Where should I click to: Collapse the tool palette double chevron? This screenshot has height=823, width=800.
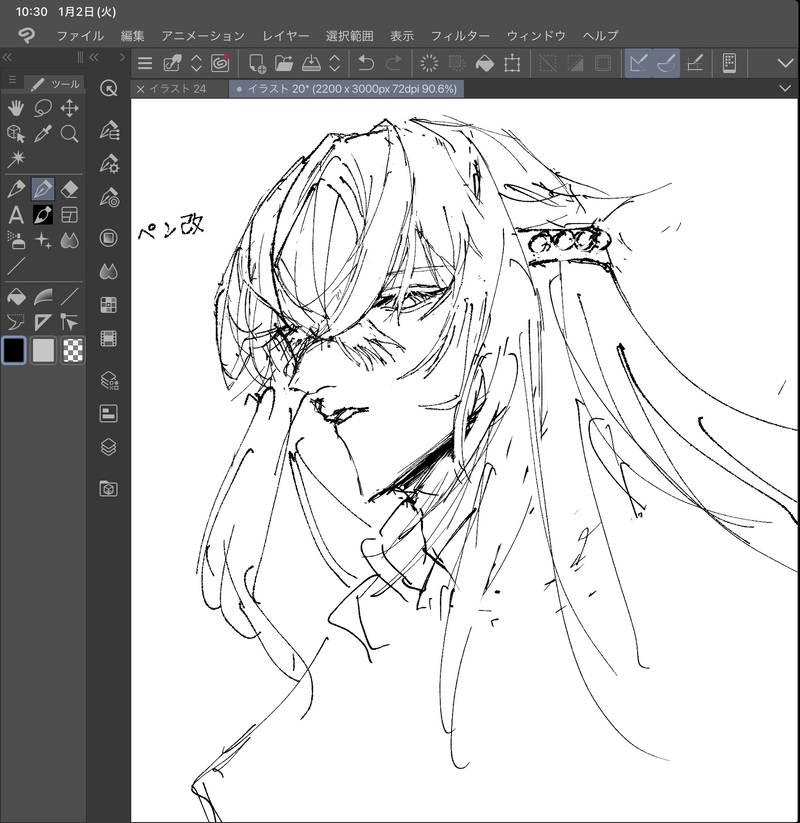click(x=7, y=57)
